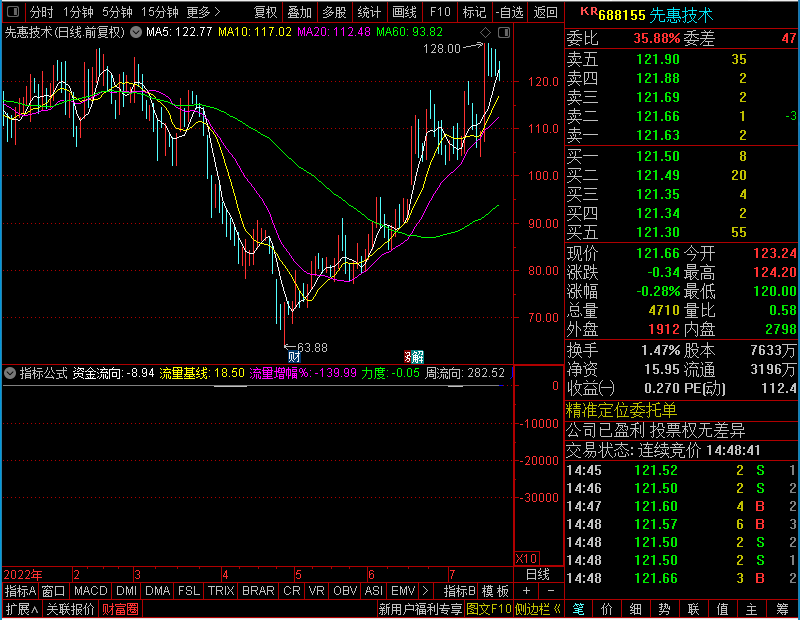Select the 1分钟 period tab
This screenshot has width=800, height=620.
coord(78,12)
